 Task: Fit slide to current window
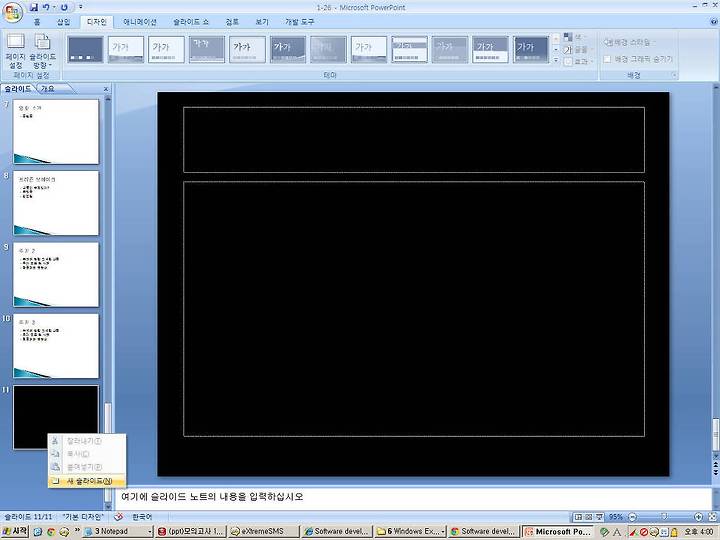[712, 517]
